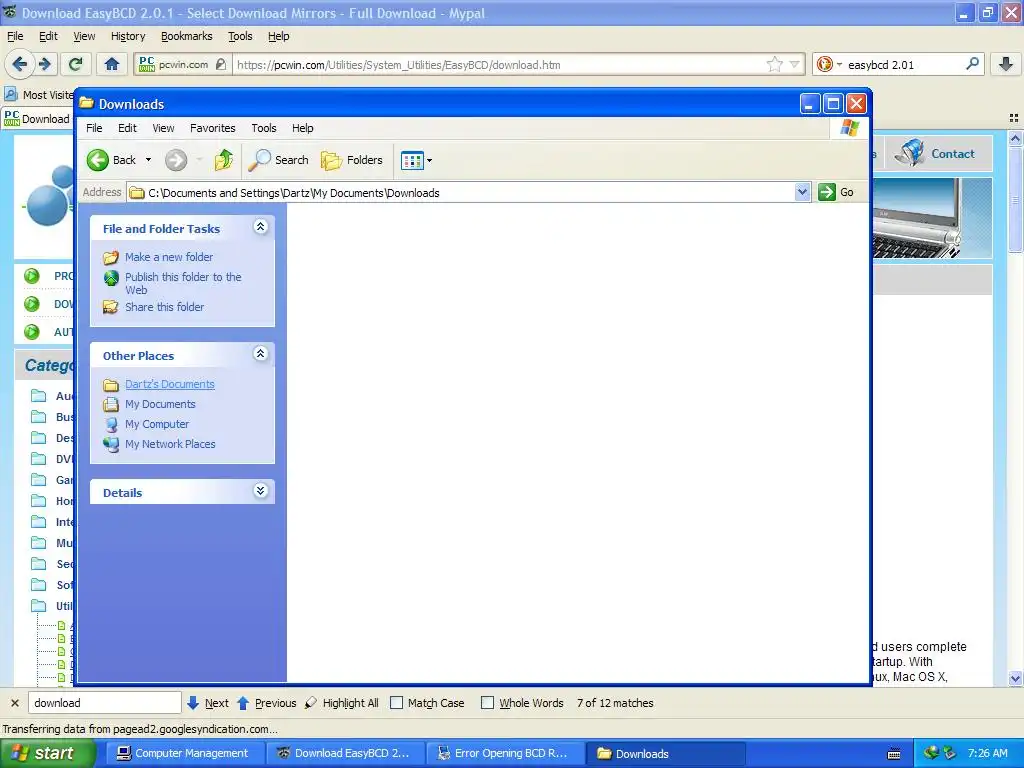Open Explorer Search pane
The image size is (1024, 768).
[279, 160]
